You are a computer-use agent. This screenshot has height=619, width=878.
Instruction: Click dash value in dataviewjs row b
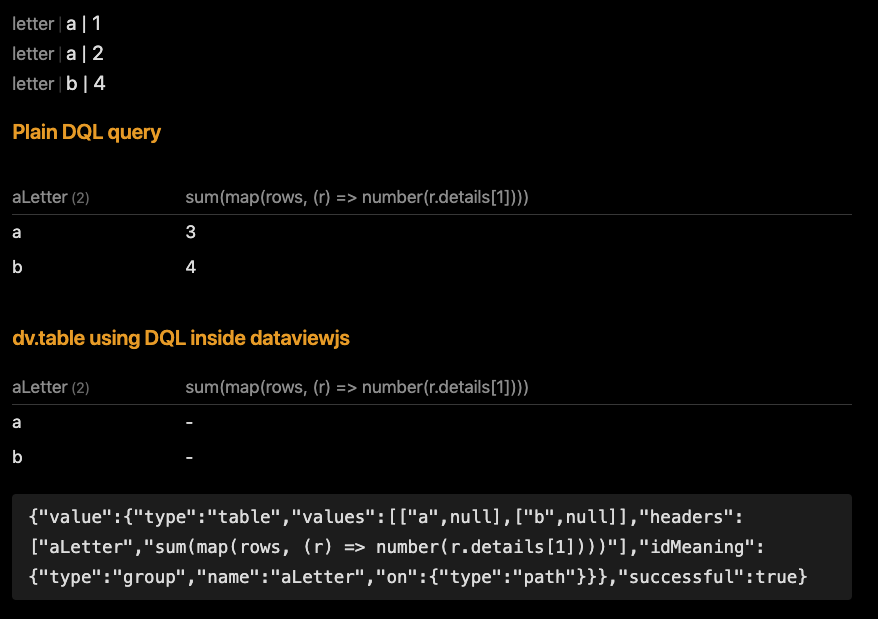pos(189,458)
